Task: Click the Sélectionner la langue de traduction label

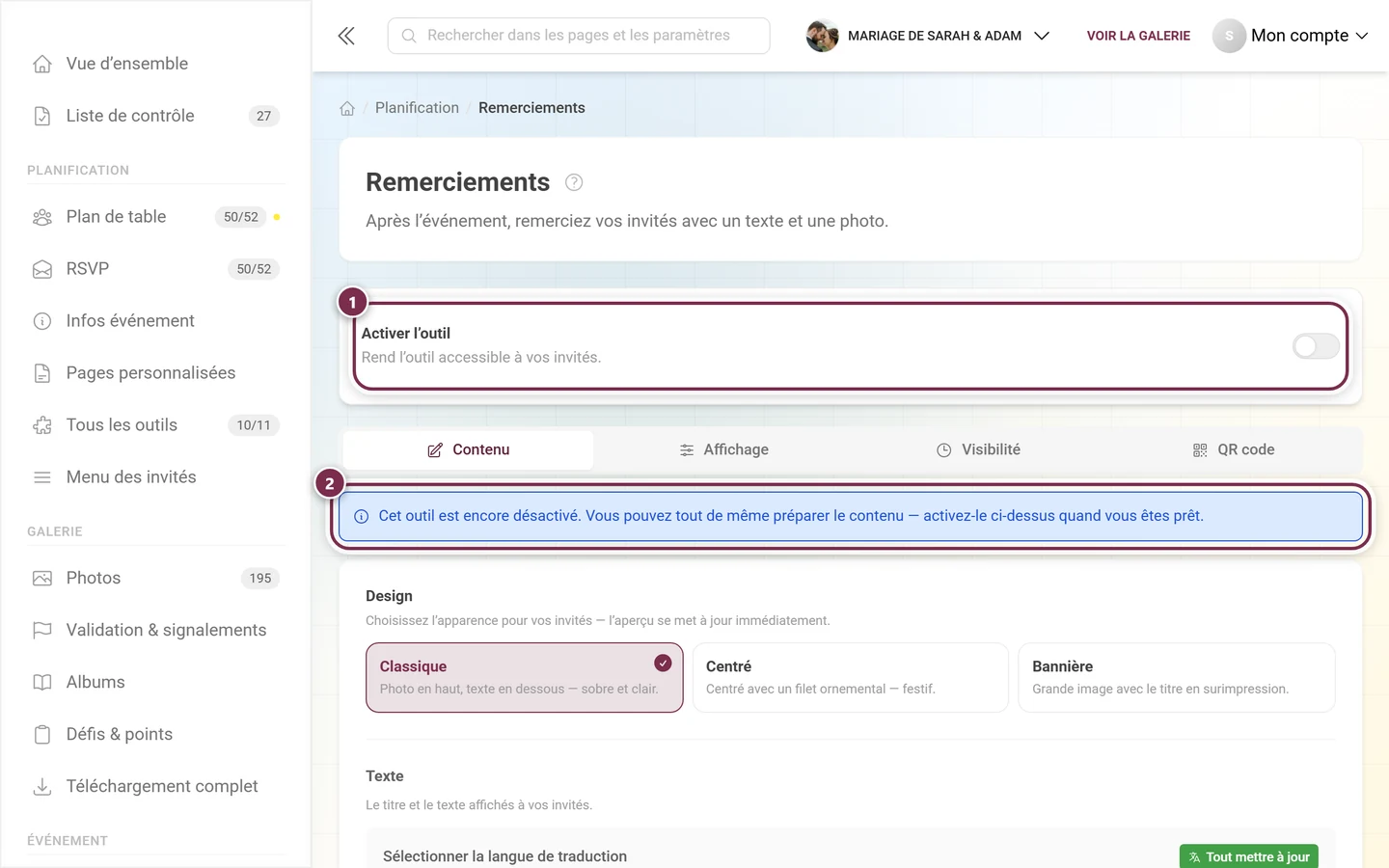Action: [504, 856]
